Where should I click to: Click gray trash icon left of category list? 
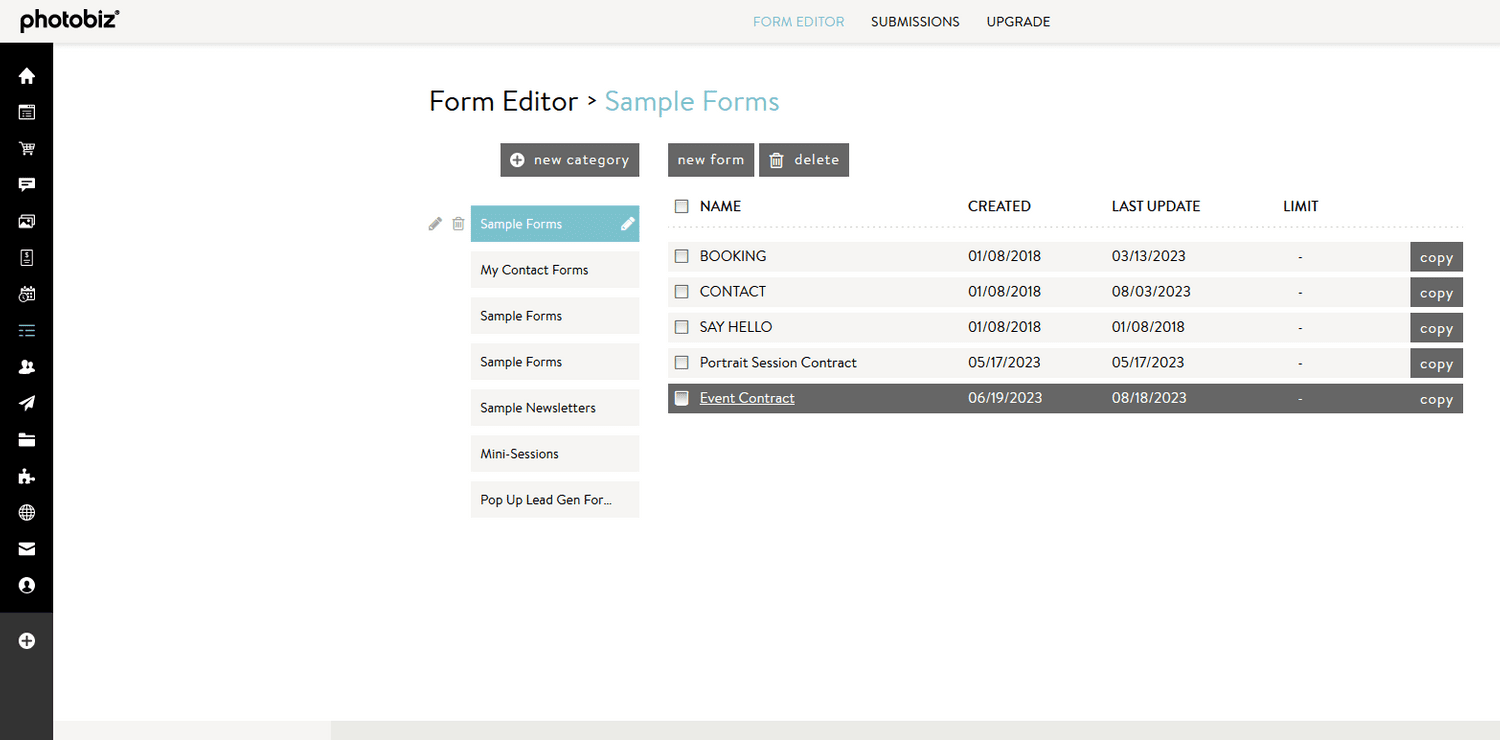point(458,224)
